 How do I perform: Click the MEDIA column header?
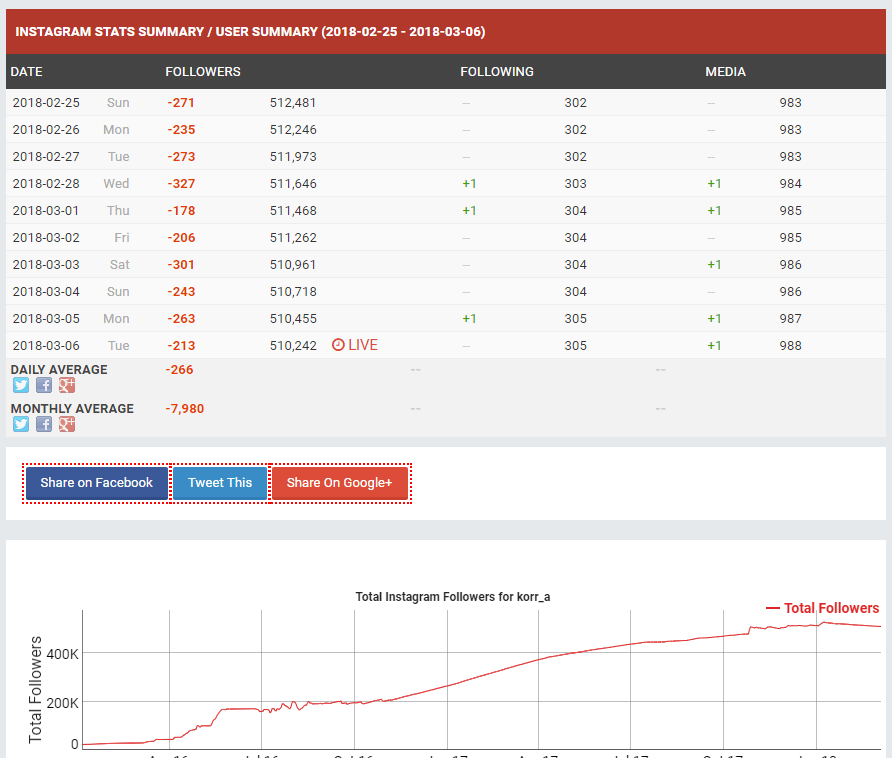tap(725, 72)
